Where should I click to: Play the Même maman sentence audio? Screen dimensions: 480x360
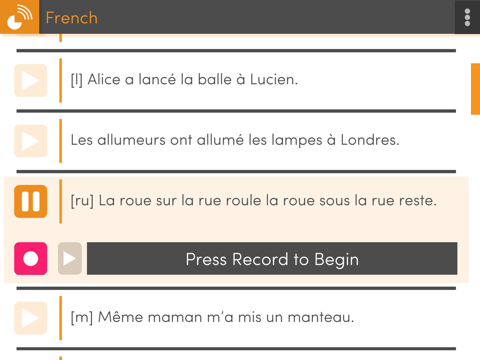[31, 318]
